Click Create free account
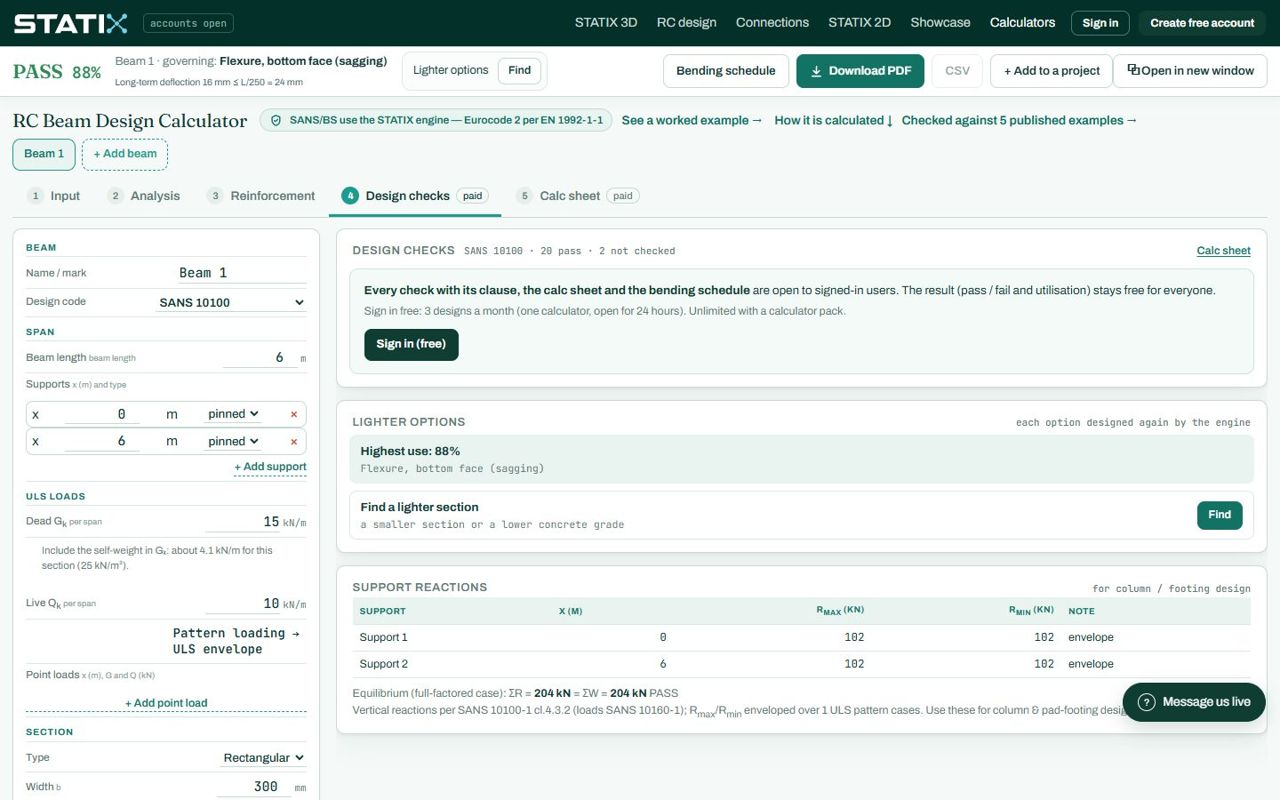The width and height of the screenshot is (1280, 800). coord(1202,23)
